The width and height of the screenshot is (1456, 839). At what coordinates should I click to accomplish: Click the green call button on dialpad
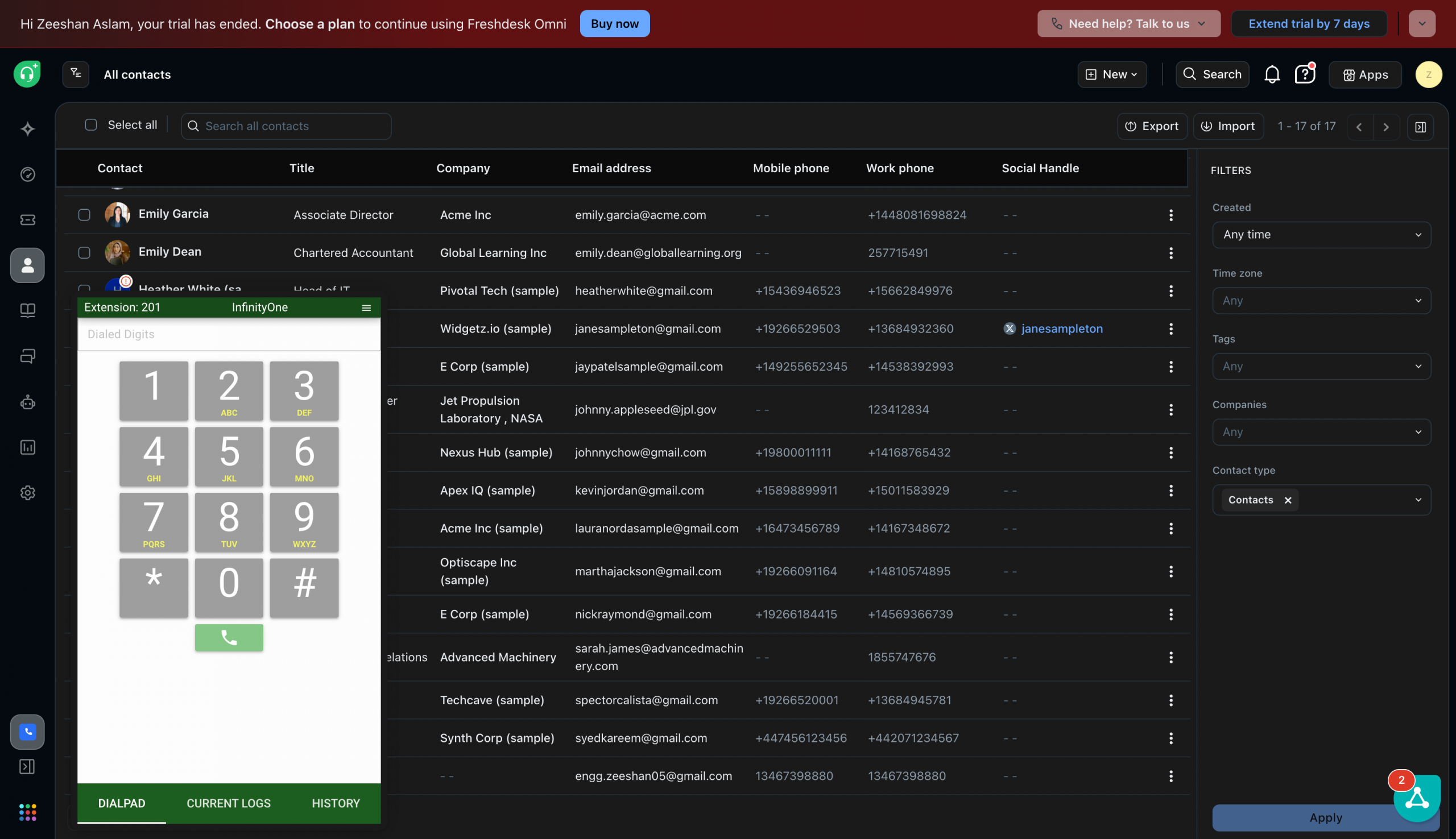tap(229, 637)
